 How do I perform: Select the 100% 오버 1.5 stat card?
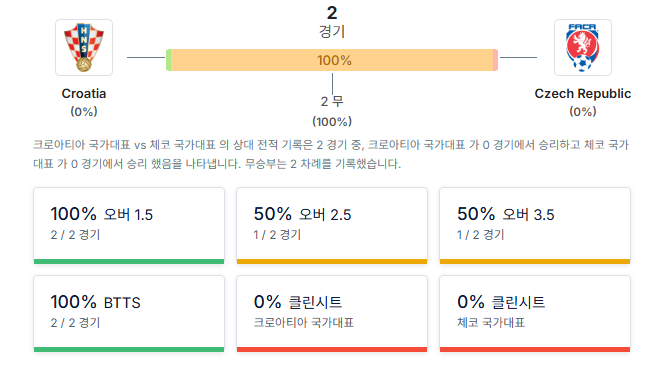pyautogui.click(x=129, y=226)
